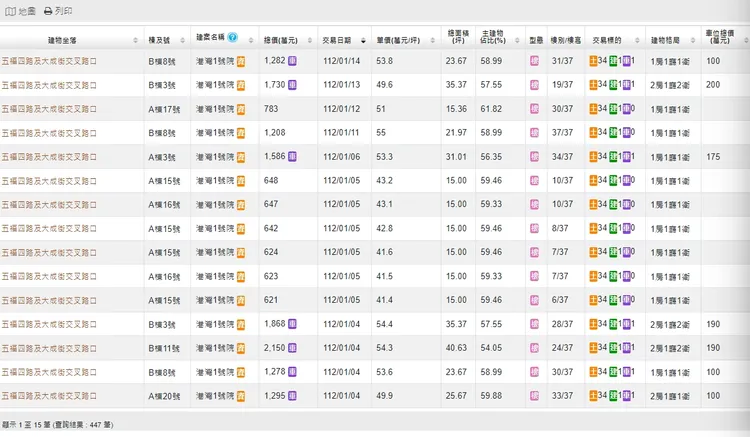750x437 pixels.
Task: Select the parking price cell 175
Action: (x=713, y=156)
